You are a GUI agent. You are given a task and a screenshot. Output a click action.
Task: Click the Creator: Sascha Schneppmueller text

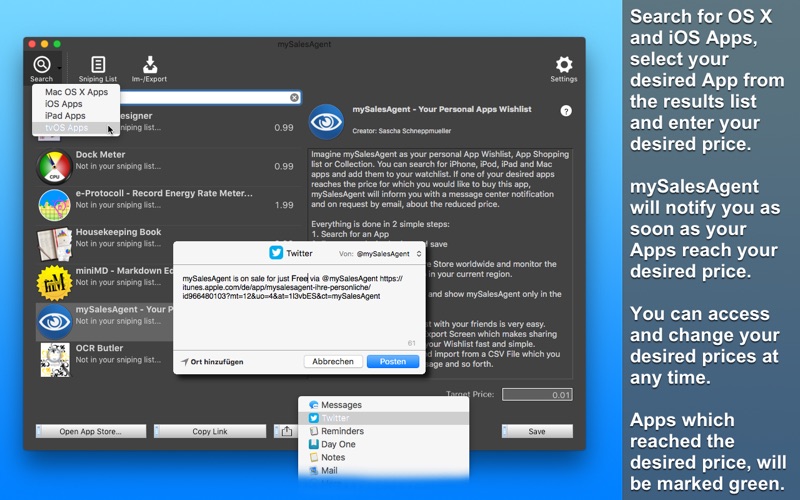(x=402, y=131)
